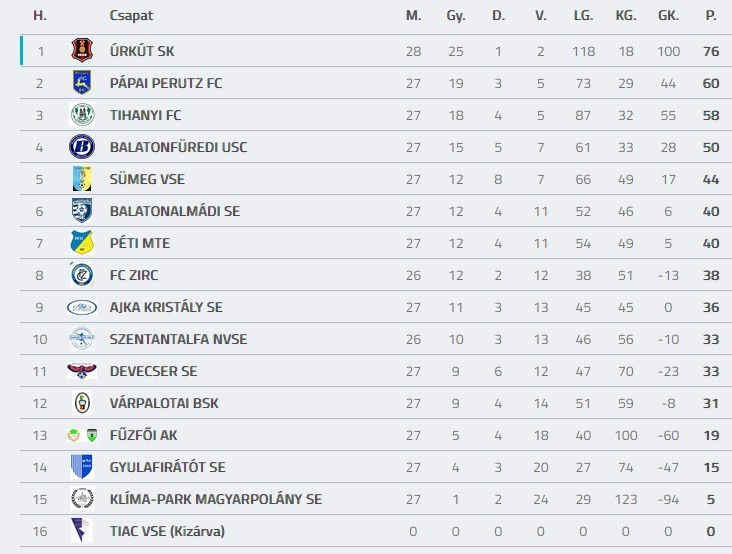Click the Devecser SE logo
This screenshot has height=554, width=732.
[82, 371]
